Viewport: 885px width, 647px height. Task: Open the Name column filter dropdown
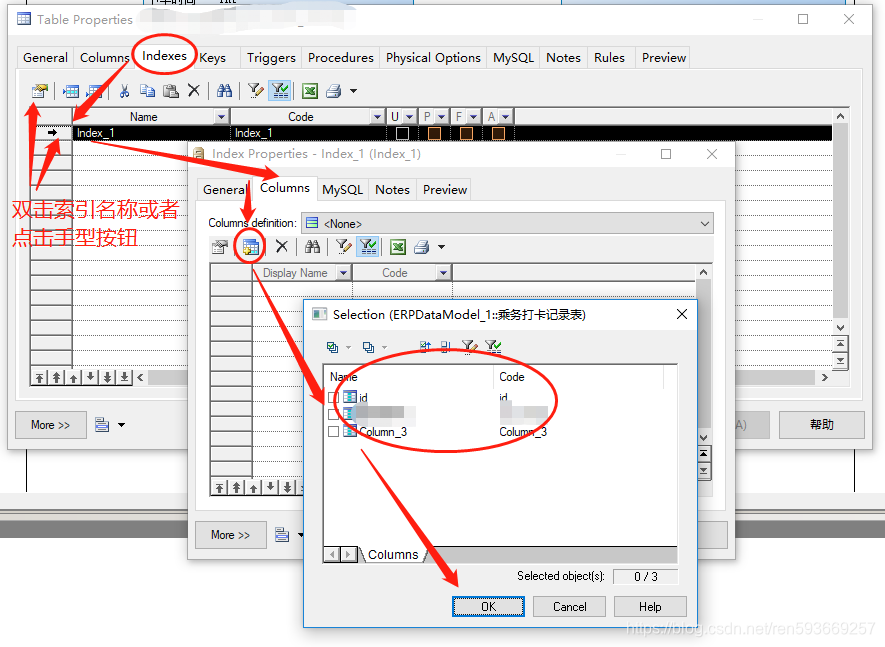[x=222, y=117]
